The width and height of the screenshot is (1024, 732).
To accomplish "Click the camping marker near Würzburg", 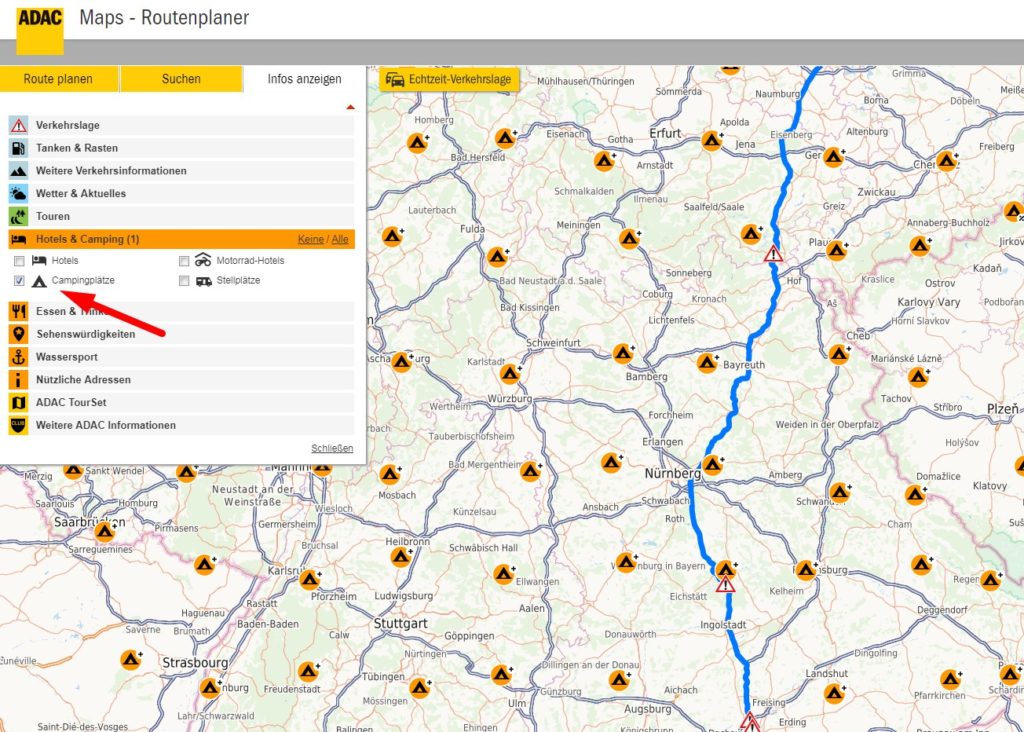I will click(509, 374).
